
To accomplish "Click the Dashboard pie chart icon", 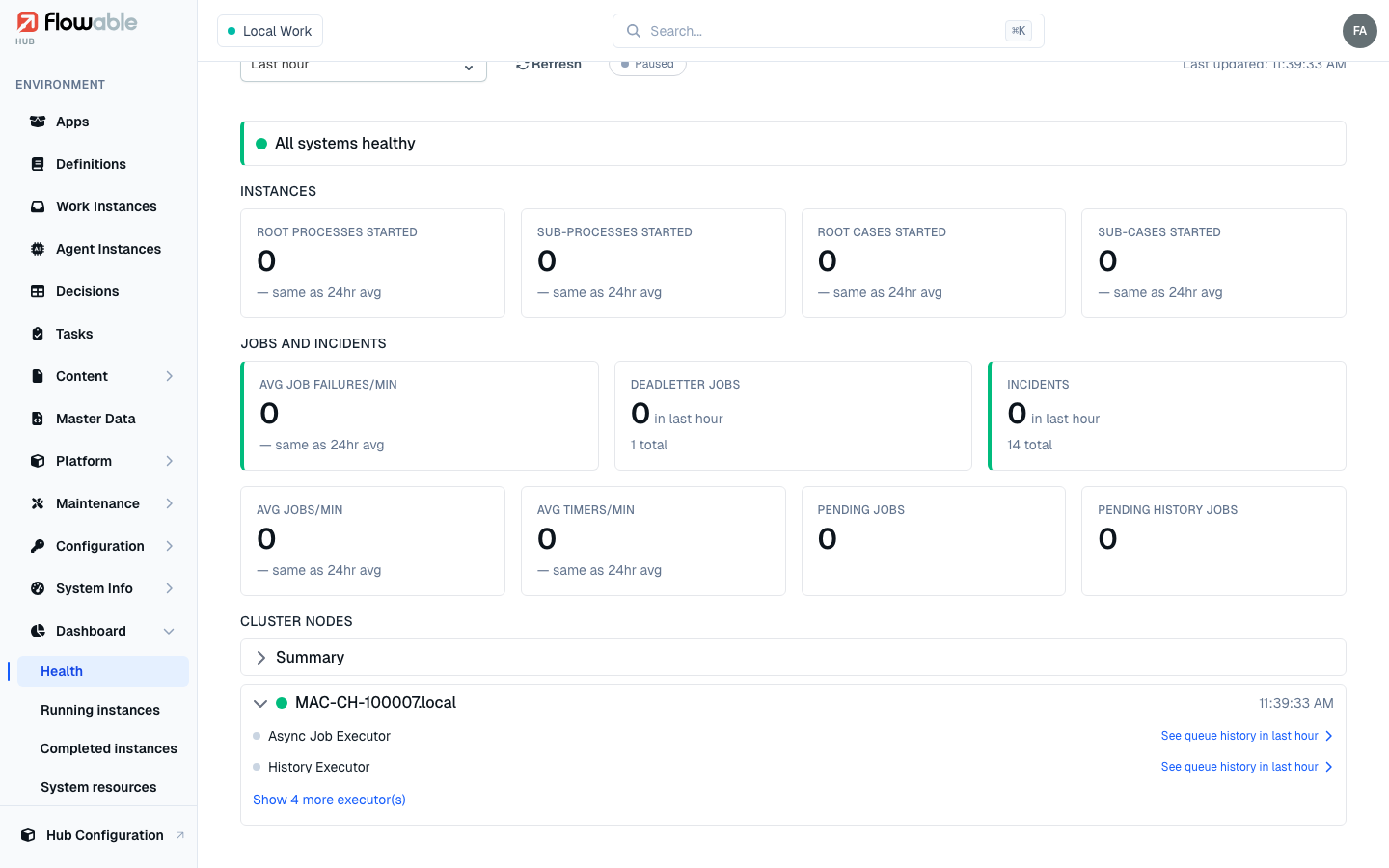I will [38, 631].
